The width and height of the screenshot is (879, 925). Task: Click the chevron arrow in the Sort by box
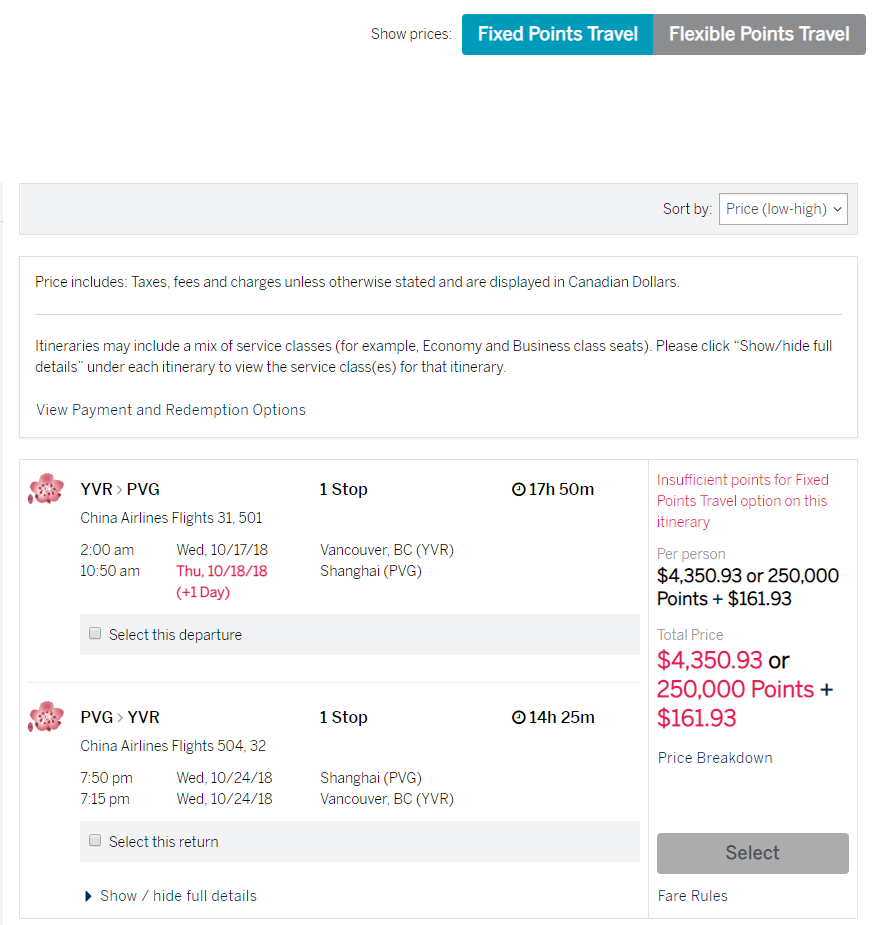(x=837, y=209)
